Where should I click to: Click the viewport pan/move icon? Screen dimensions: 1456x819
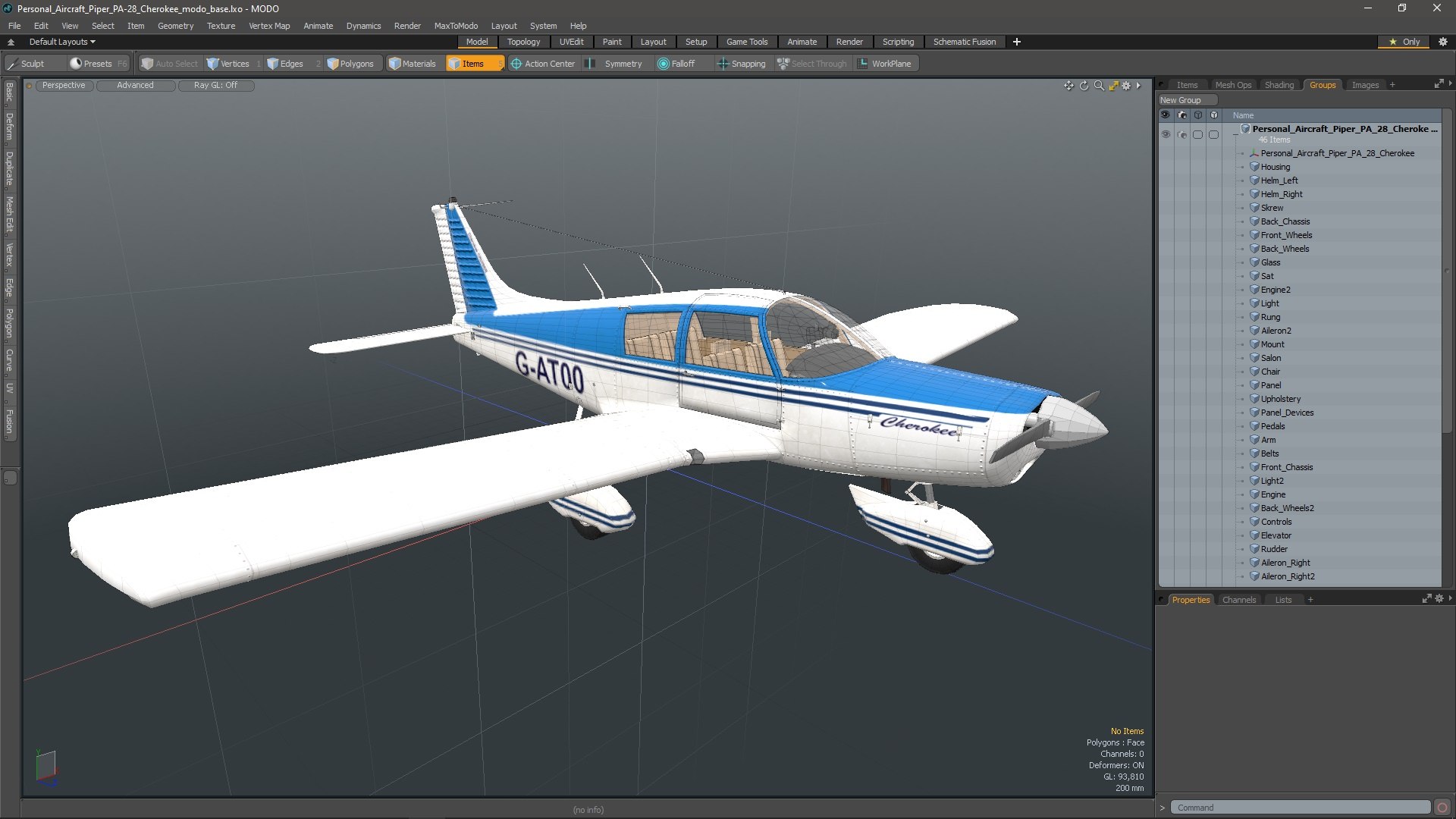point(1068,86)
